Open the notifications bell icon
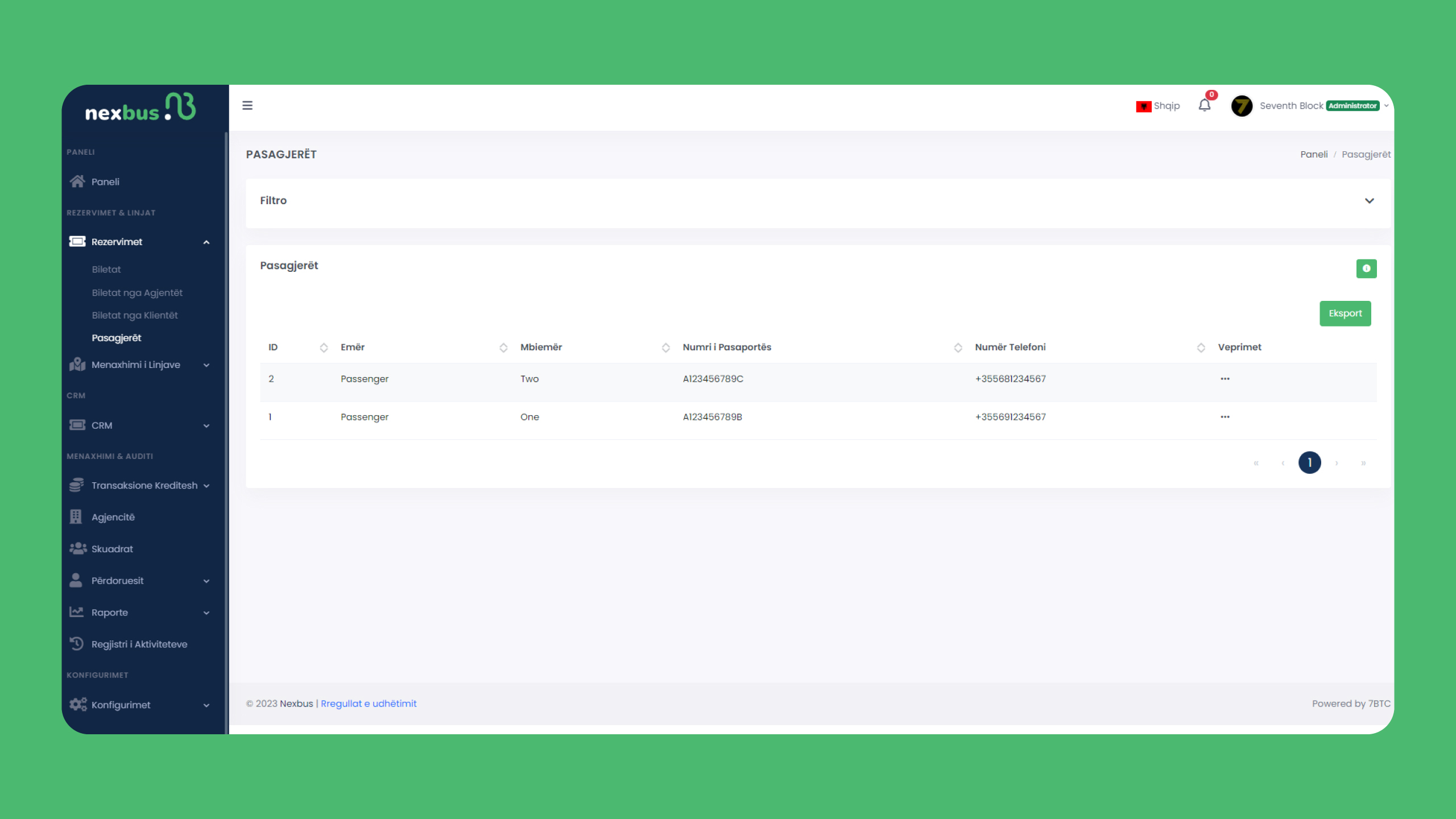The image size is (1456, 819). click(x=1204, y=106)
